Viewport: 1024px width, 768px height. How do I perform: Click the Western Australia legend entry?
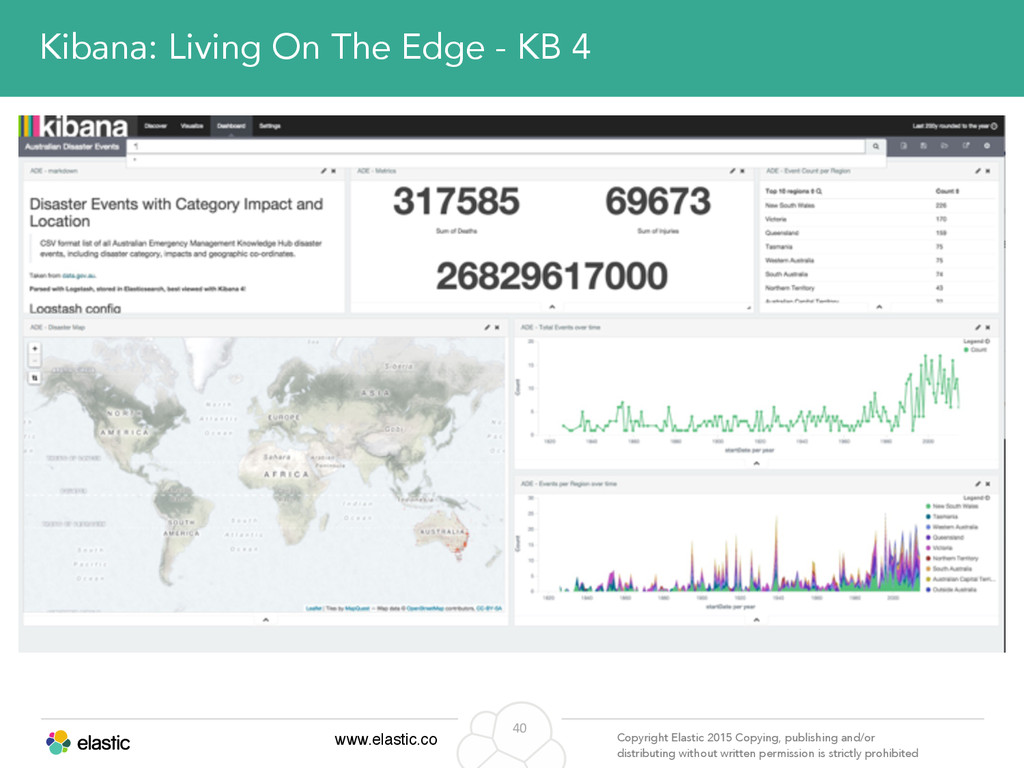(952, 527)
